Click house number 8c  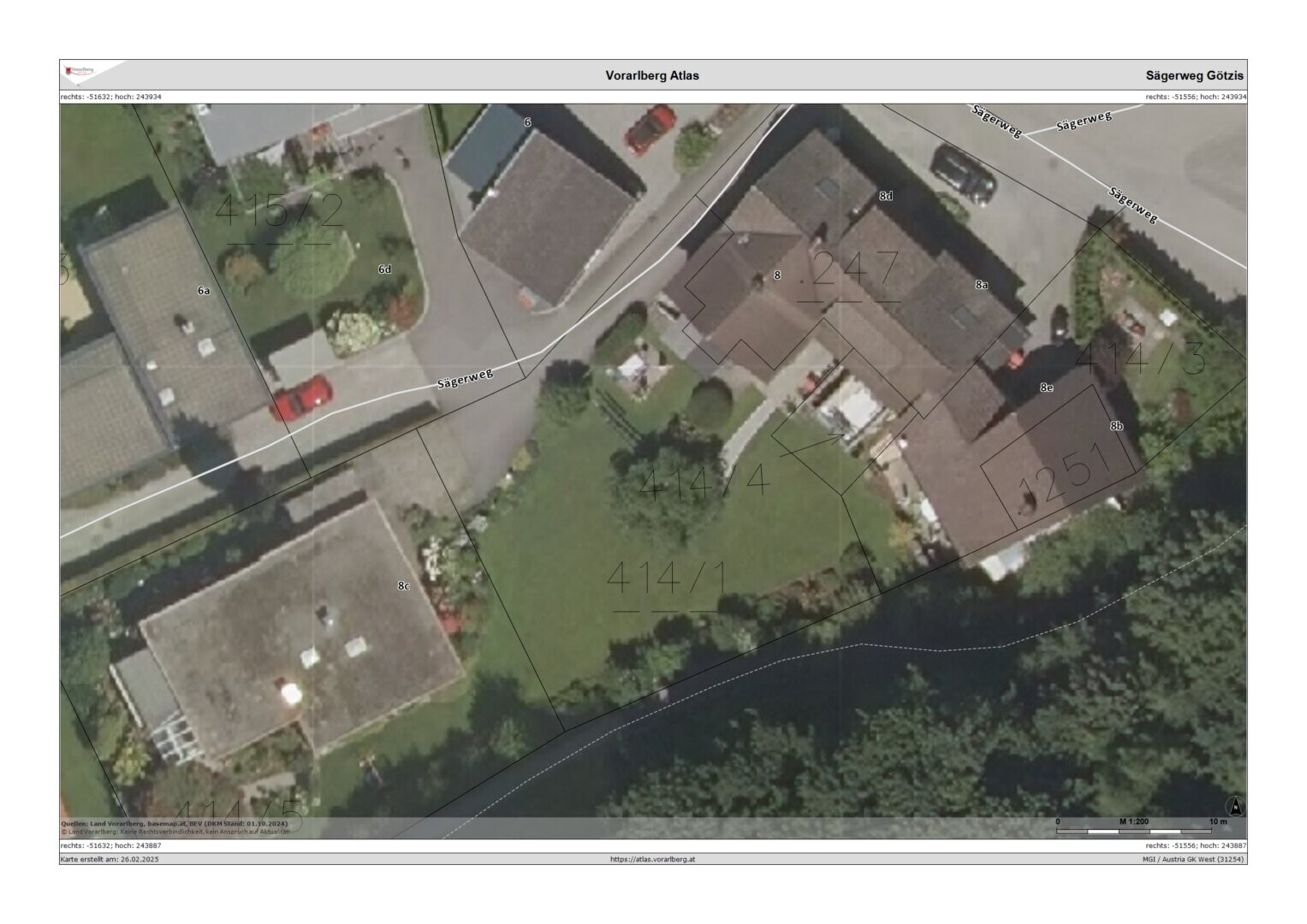(x=403, y=586)
